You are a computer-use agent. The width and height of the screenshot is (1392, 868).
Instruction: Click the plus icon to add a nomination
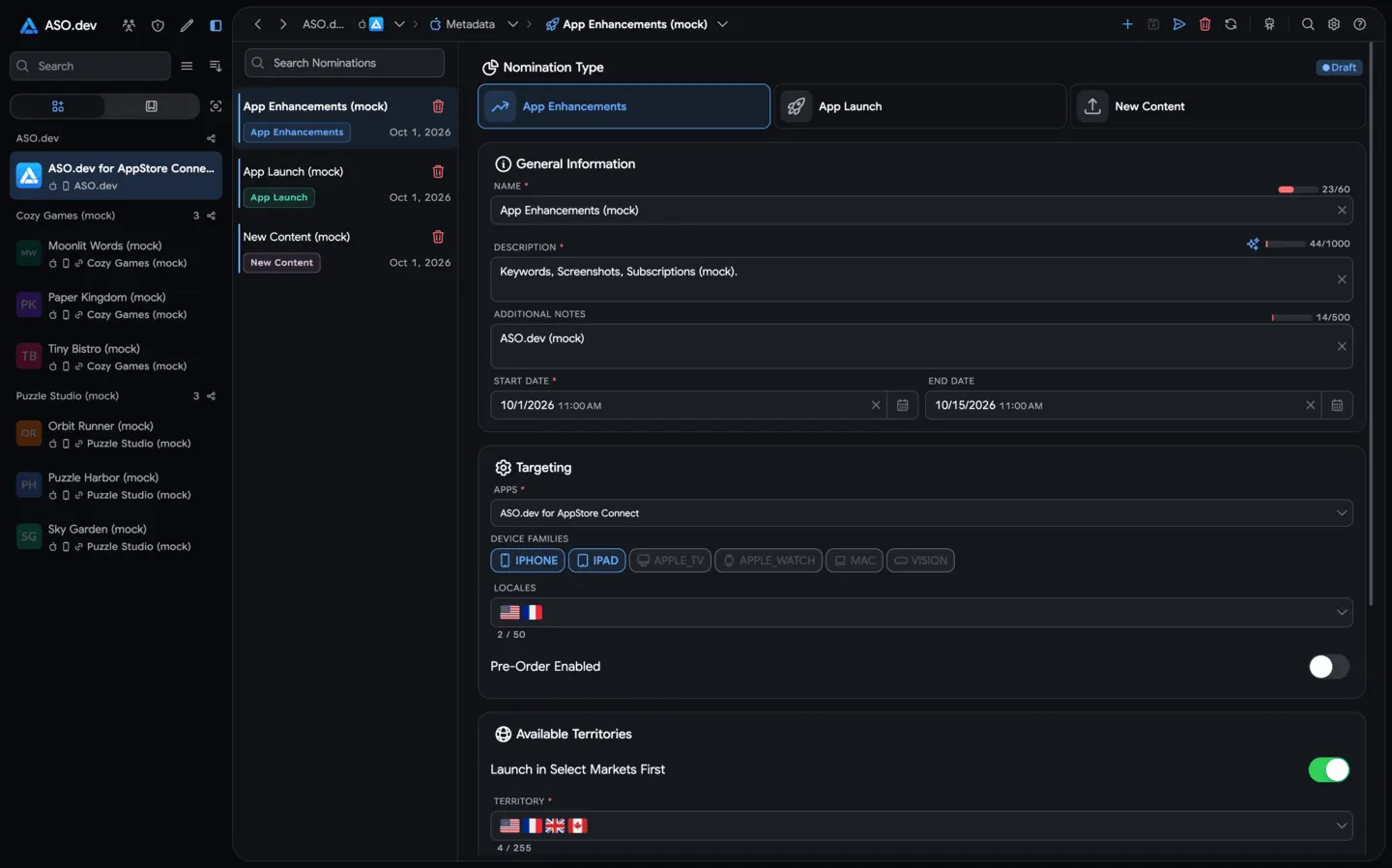1127,24
